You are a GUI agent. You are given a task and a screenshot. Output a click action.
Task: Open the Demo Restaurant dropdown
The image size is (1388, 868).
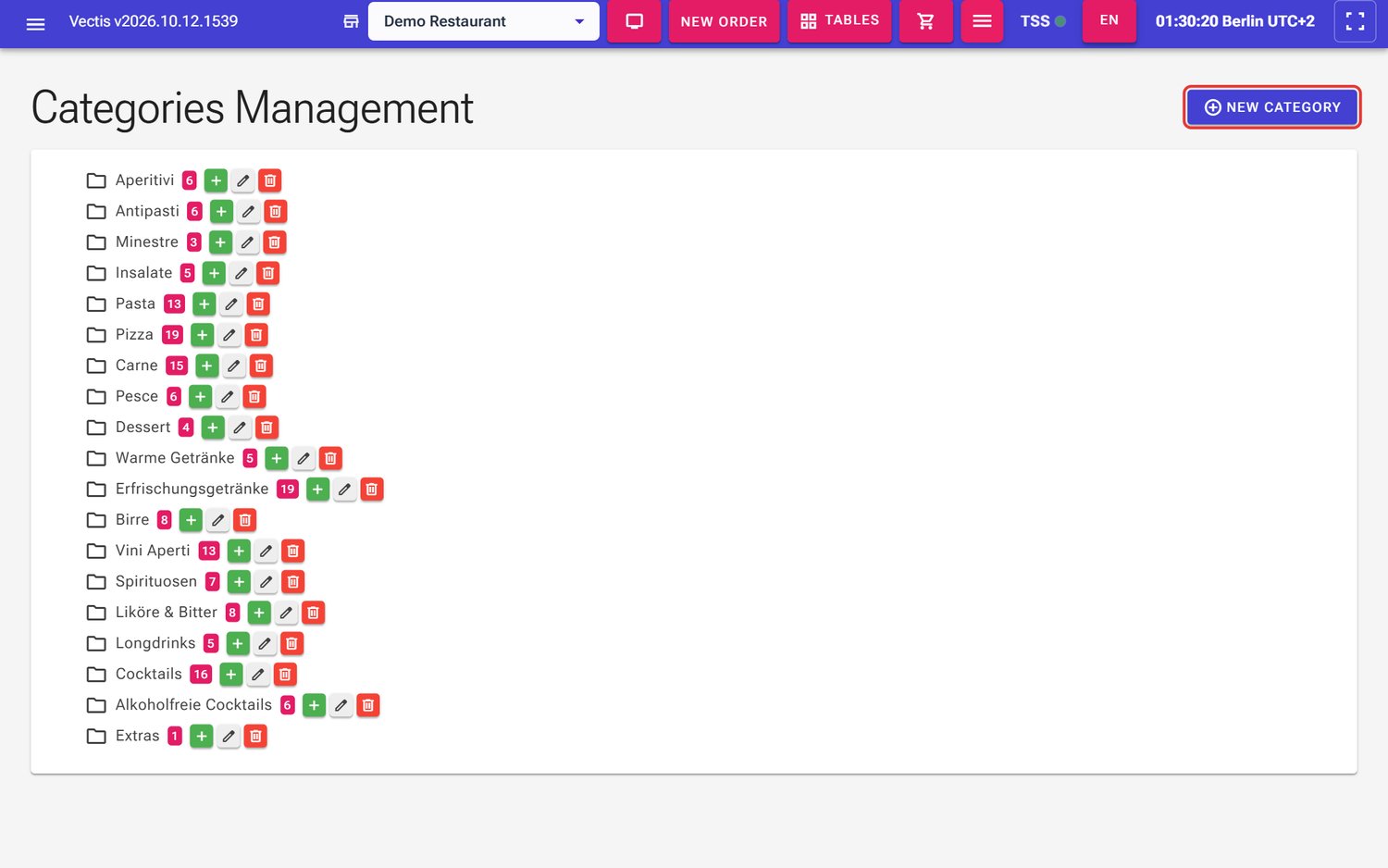(x=483, y=21)
